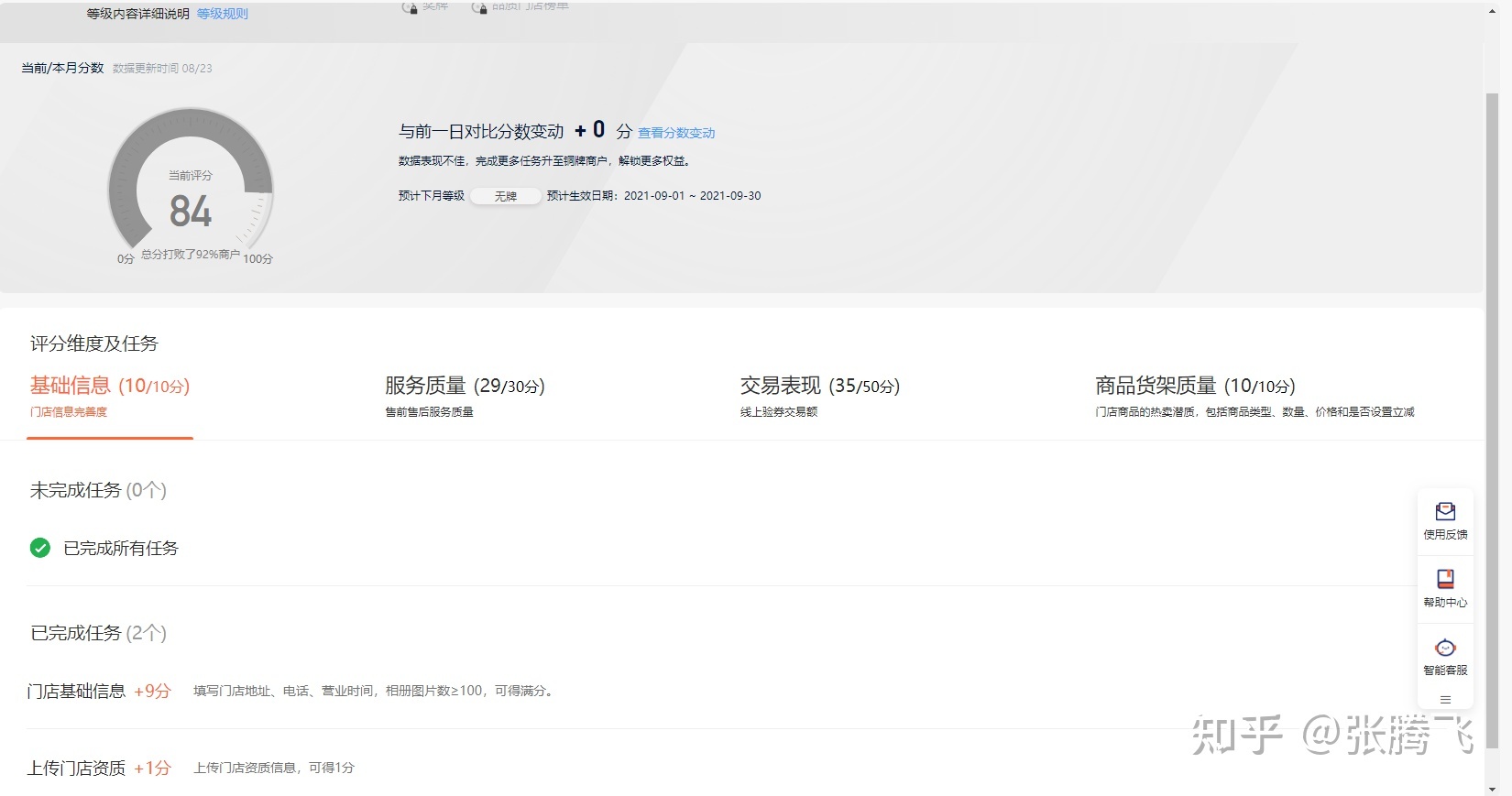Open the 等级规则 link

tap(223, 14)
